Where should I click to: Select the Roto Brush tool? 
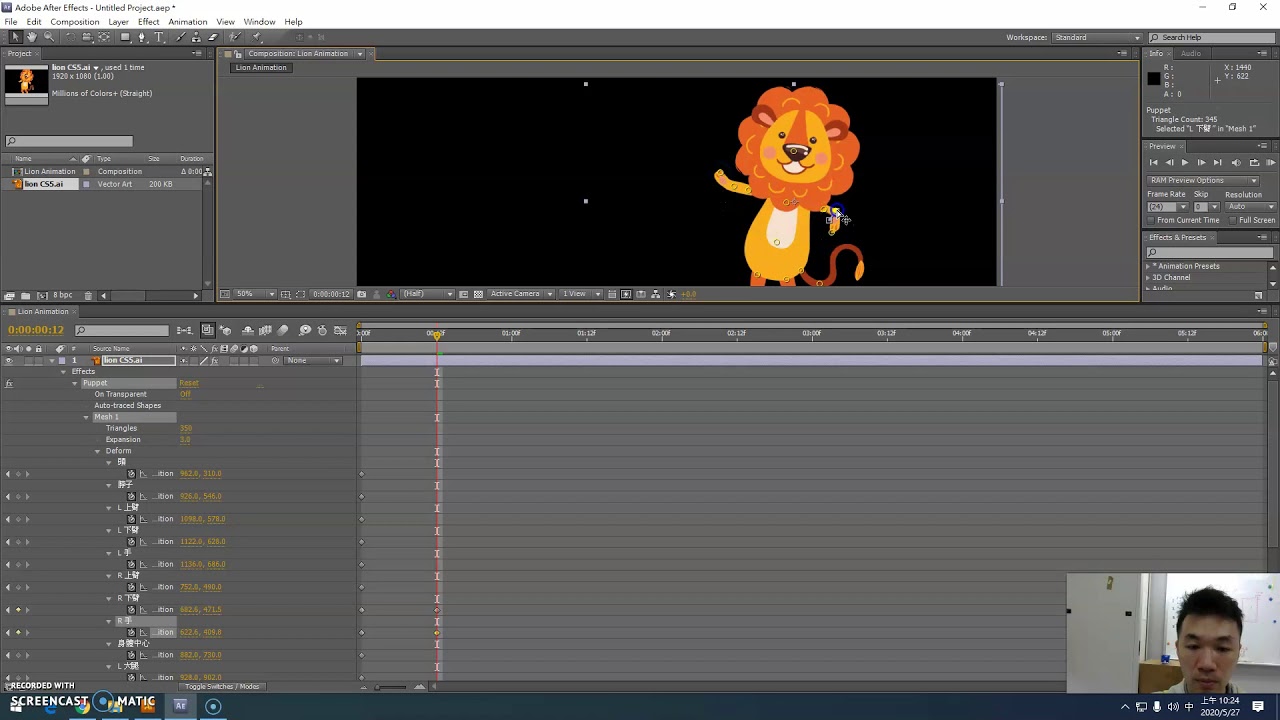click(235, 37)
